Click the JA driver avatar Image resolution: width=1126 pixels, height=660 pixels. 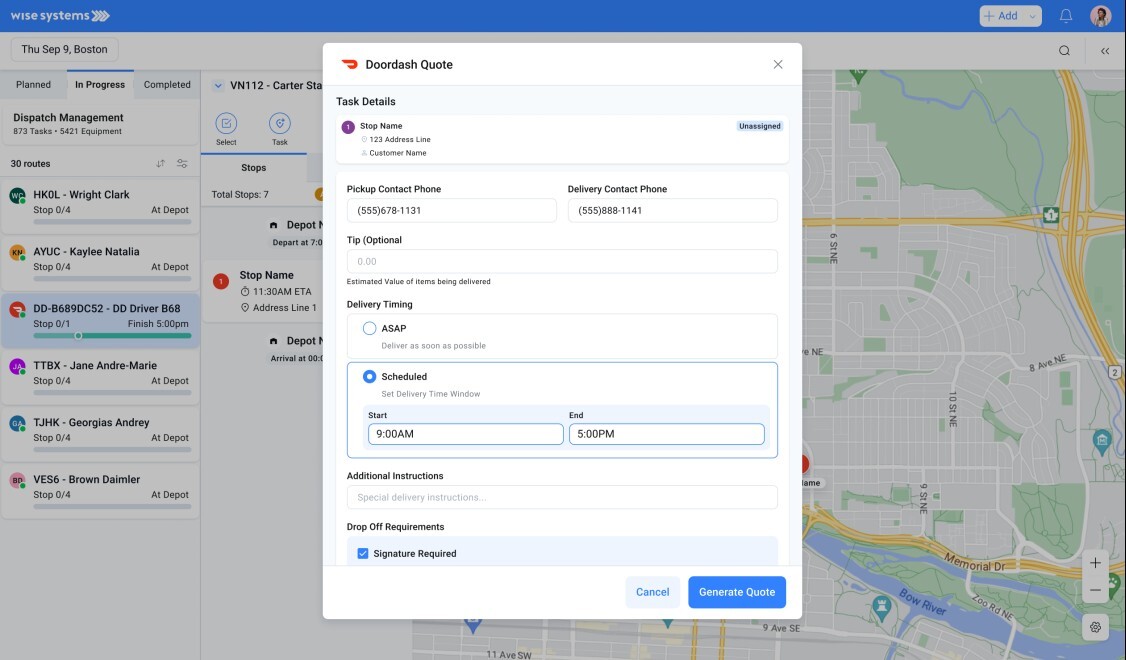(17, 366)
